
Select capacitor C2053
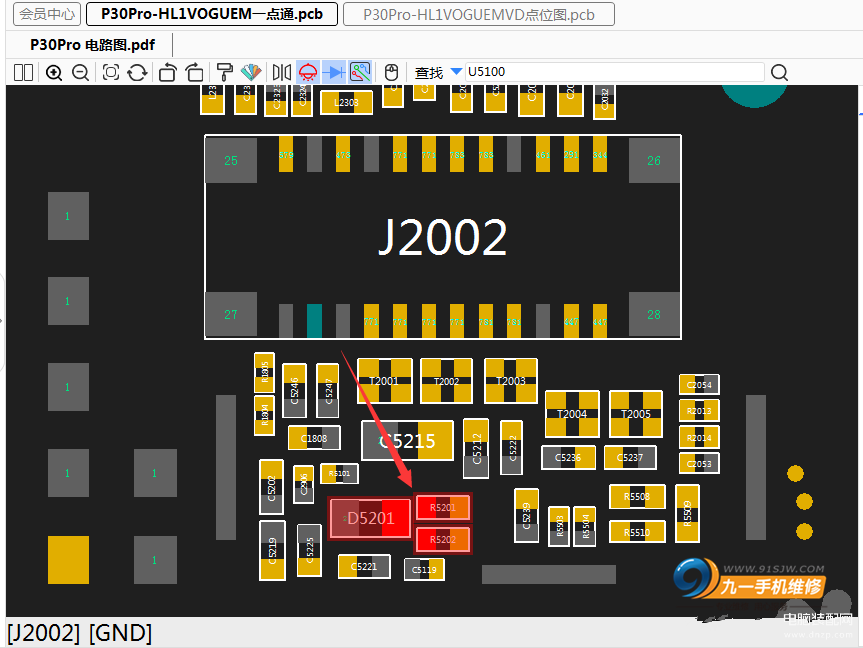tap(699, 464)
